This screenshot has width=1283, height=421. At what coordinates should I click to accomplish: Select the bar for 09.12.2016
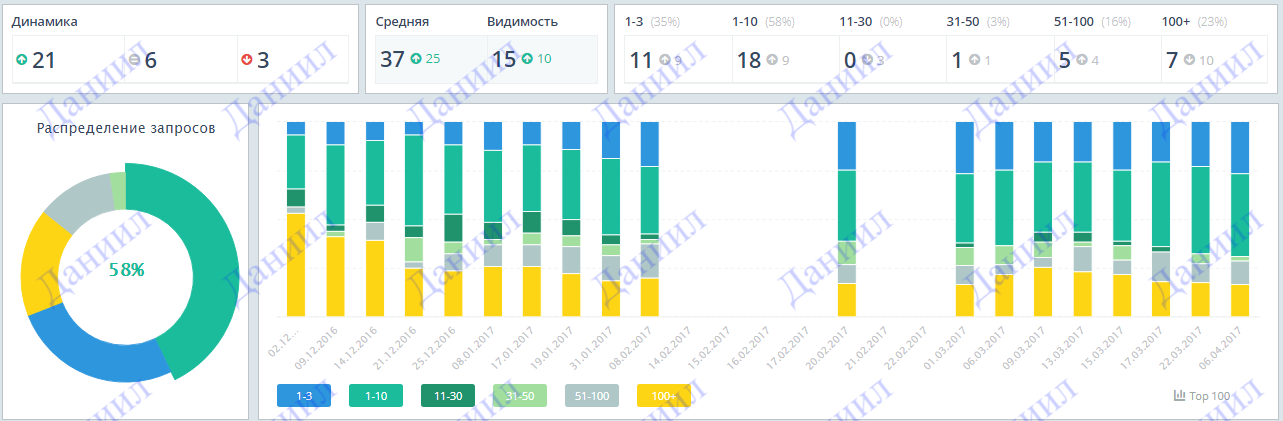(335, 220)
